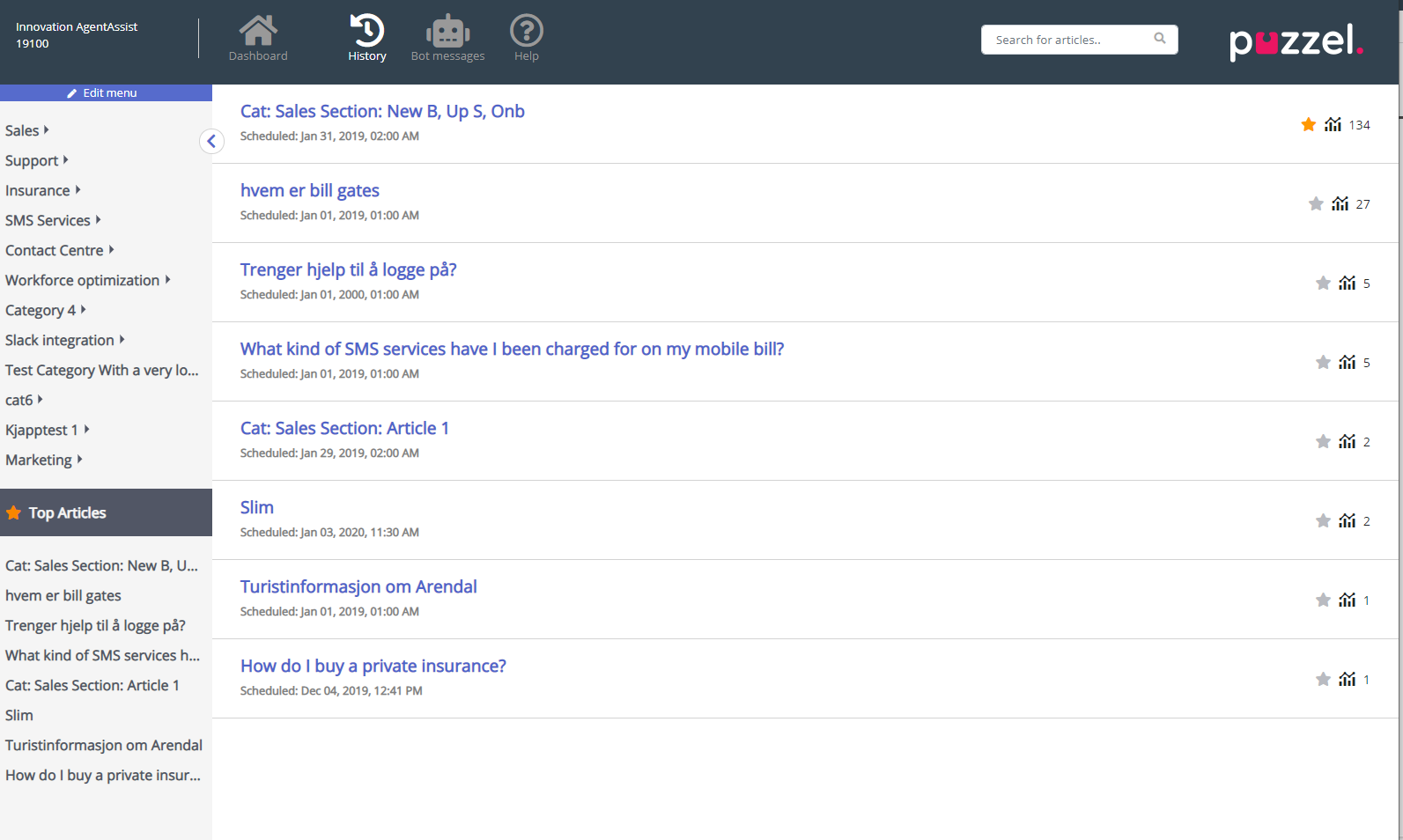Image resolution: width=1403 pixels, height=840 pixels.
Task: Open the Help question mark icon
Action: [x=526, y=32]
